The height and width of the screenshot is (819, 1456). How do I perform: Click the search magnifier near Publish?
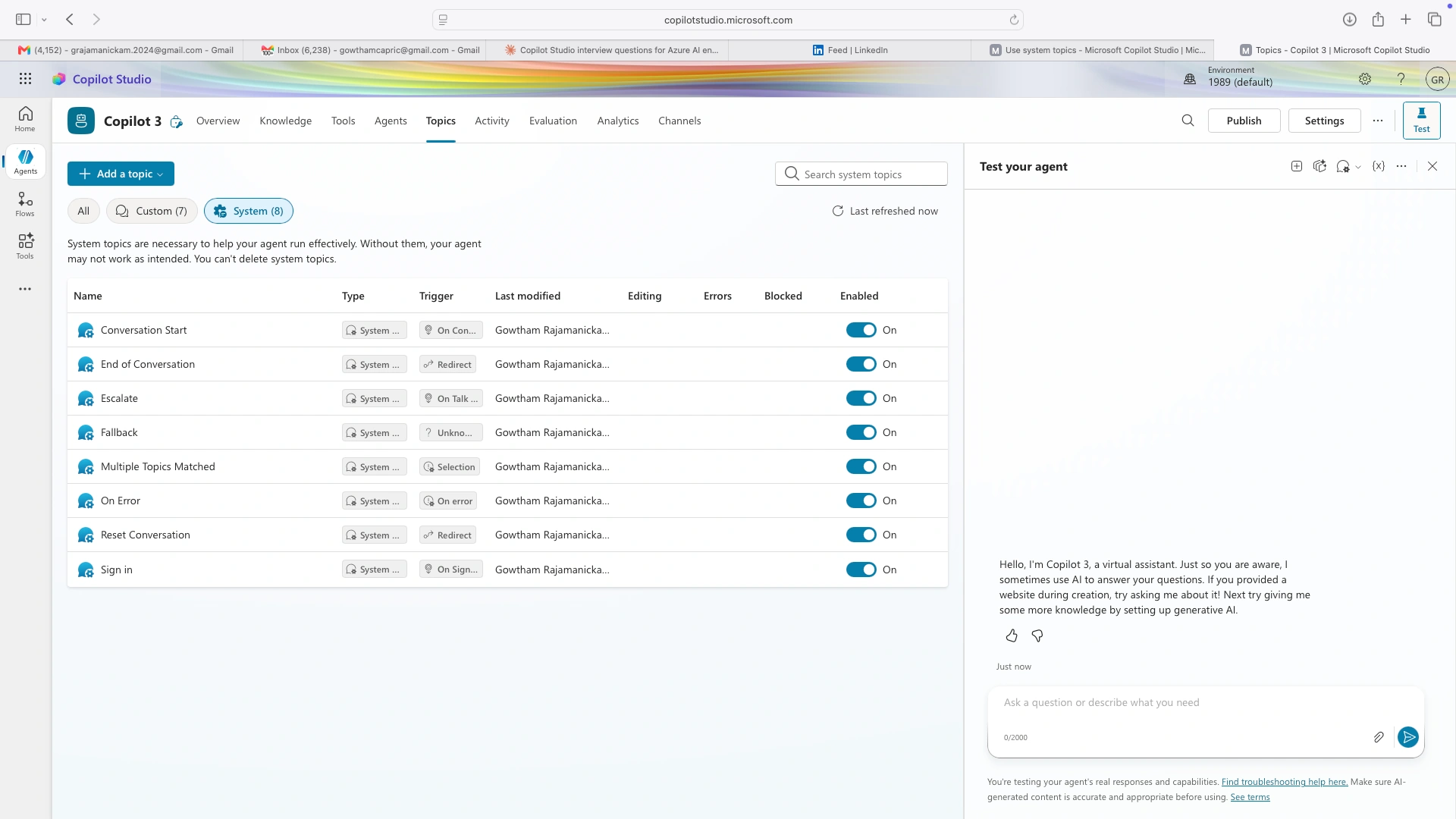(x=1188, y=121)
